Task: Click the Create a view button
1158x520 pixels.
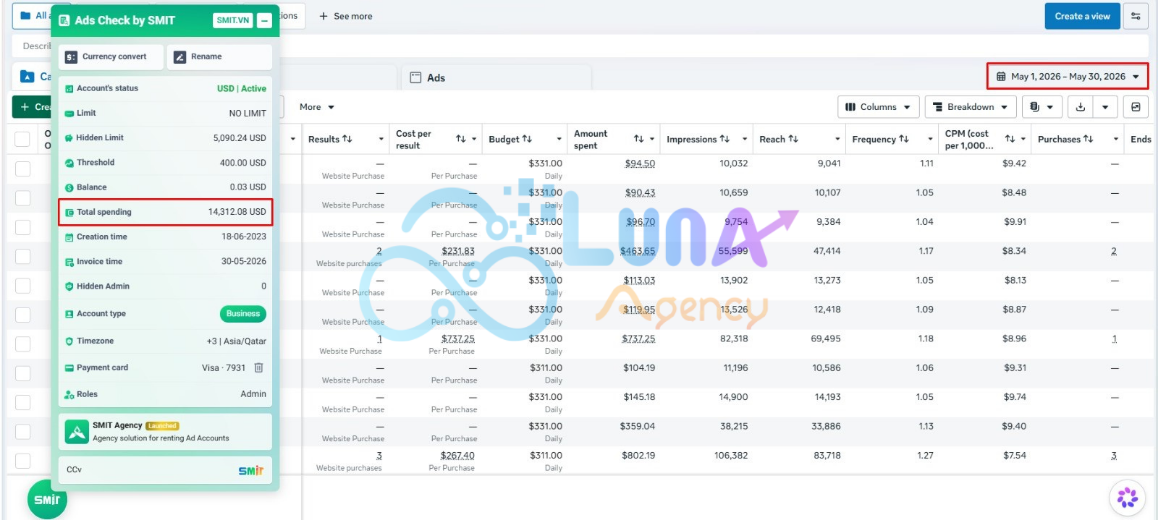Action: pos(1082,16)
